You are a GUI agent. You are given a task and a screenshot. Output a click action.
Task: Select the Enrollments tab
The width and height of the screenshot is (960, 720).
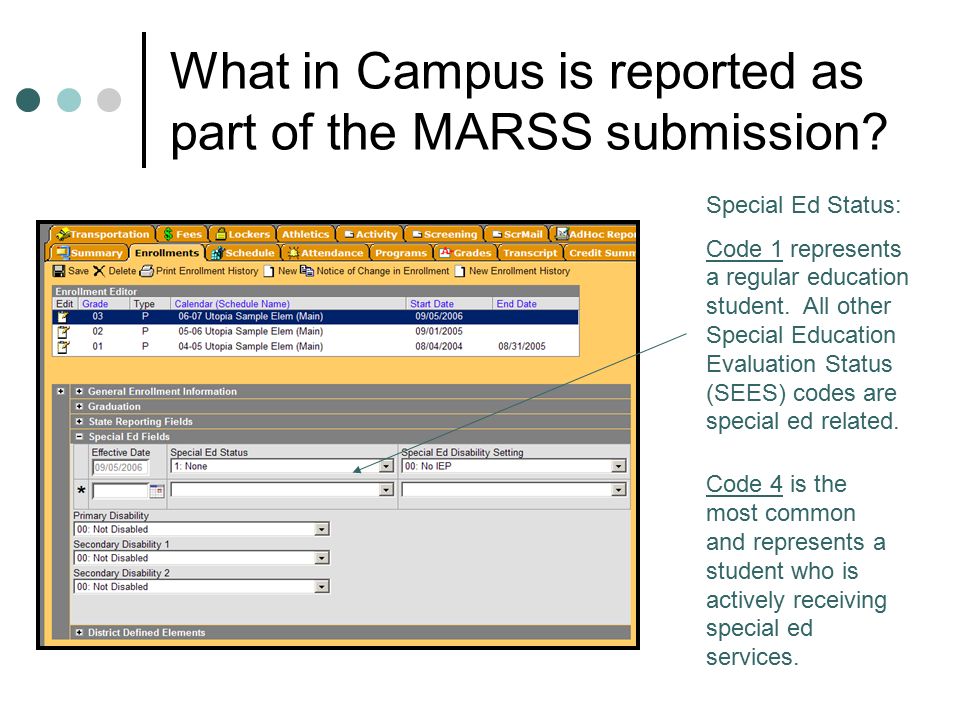[167, 252]
